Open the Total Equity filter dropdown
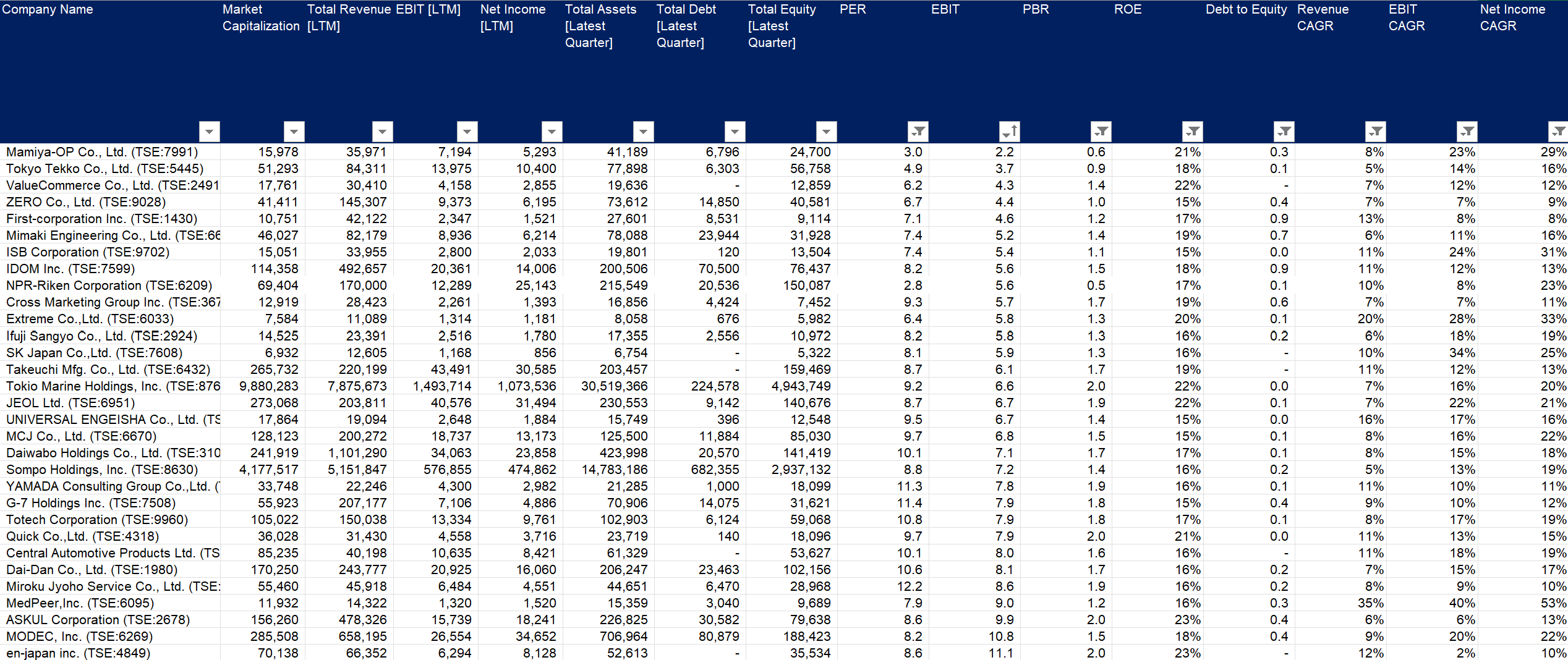 coord(827,132)
